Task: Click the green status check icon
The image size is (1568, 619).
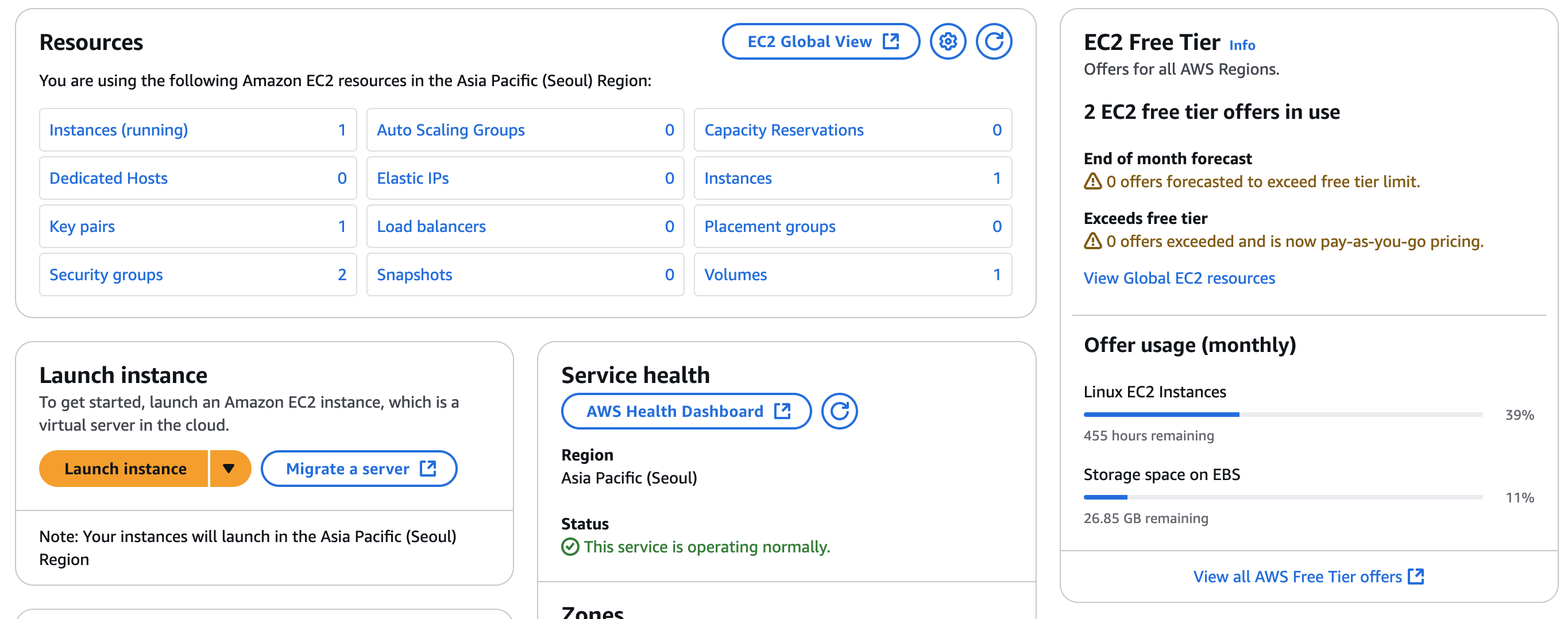Action: pos(570,547)
